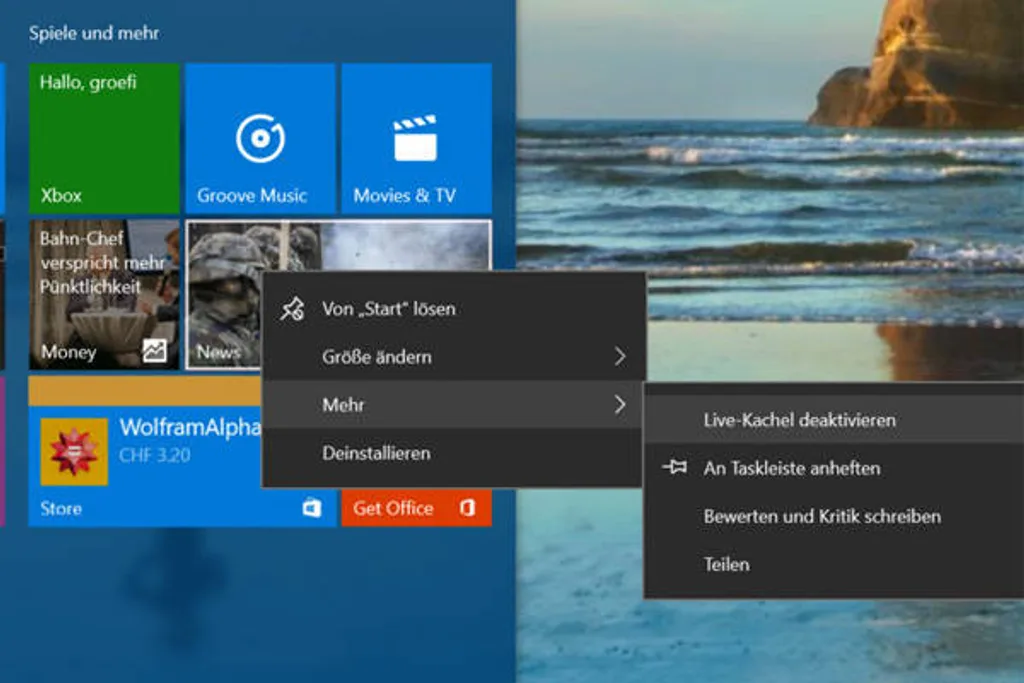Click the 'Spiele und mehr' group heading
This screenshot has width=1024, height=683.
93,33
